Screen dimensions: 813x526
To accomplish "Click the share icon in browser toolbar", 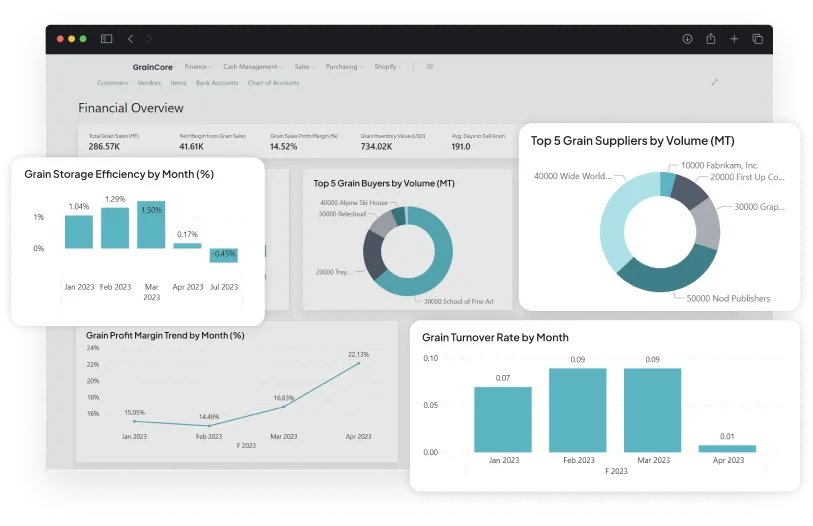I will click(711, 39).
